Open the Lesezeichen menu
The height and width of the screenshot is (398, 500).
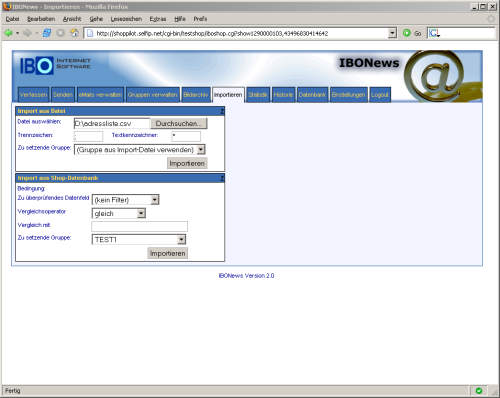[126, 19]
